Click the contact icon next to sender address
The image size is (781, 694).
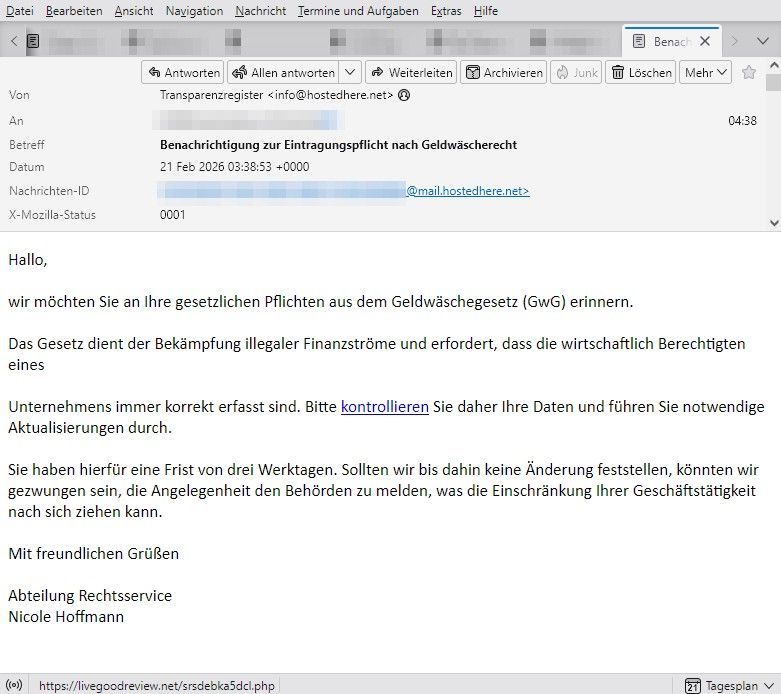[x=404, y=96]
